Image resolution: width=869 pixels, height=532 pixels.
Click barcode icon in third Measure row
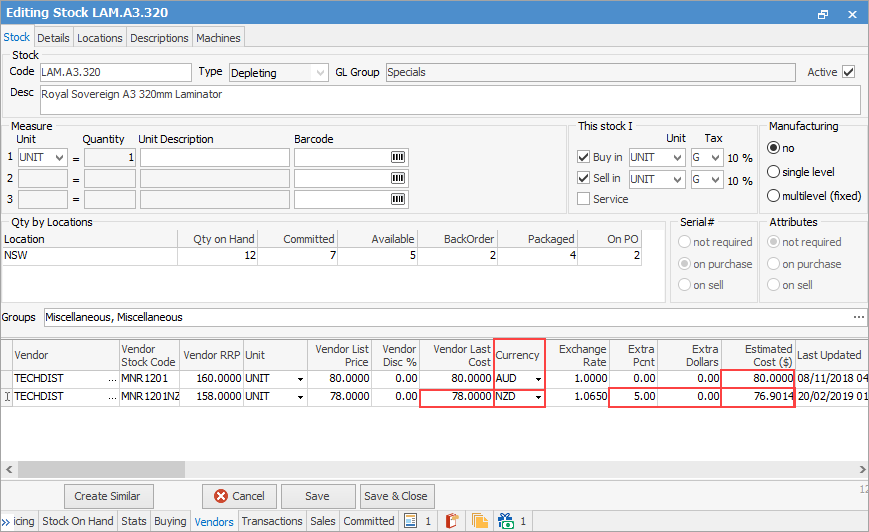coord(397,200)
